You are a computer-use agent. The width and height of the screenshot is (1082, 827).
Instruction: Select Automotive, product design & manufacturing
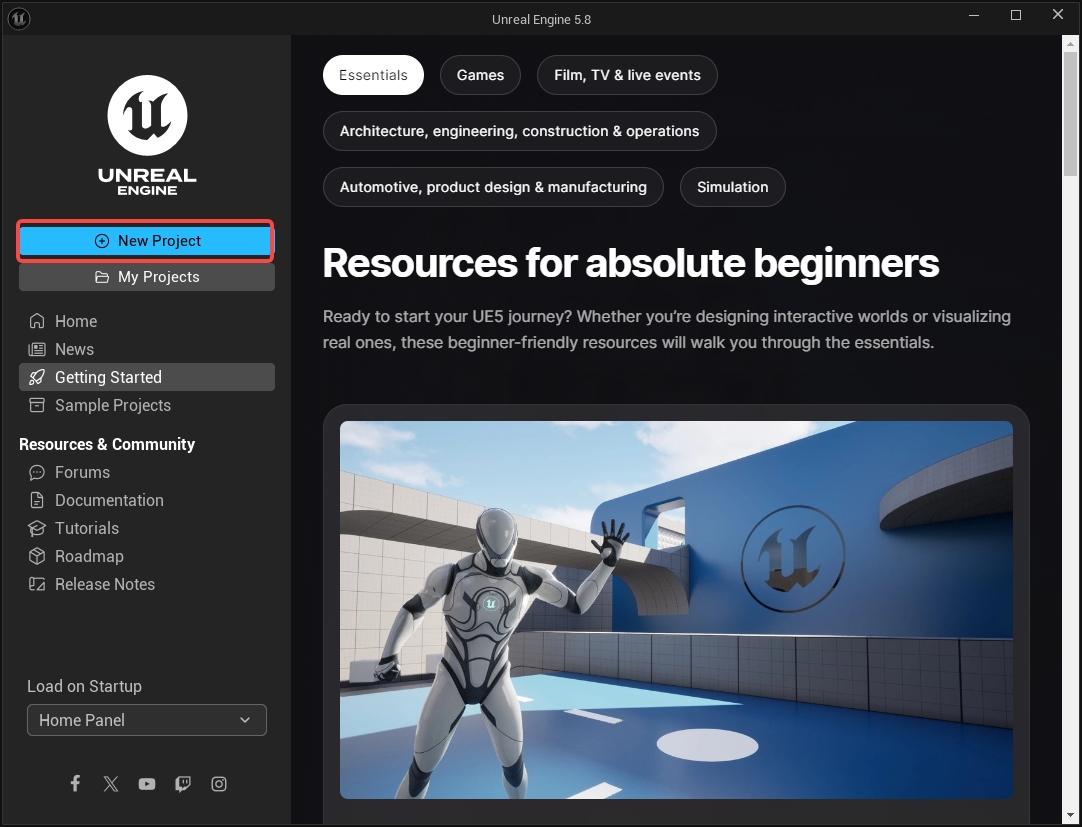(x=493, y=187)
